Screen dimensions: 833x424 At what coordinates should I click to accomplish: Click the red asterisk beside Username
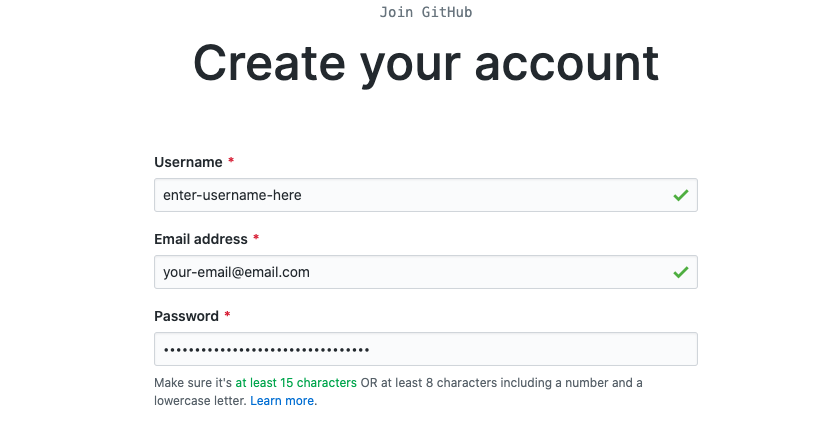point(231,162)
